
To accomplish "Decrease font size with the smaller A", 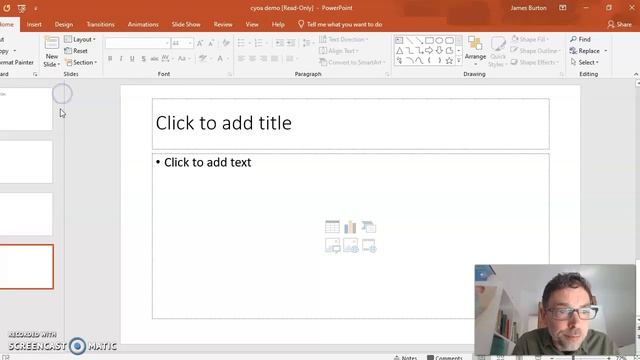I will (x=211, y=43).
